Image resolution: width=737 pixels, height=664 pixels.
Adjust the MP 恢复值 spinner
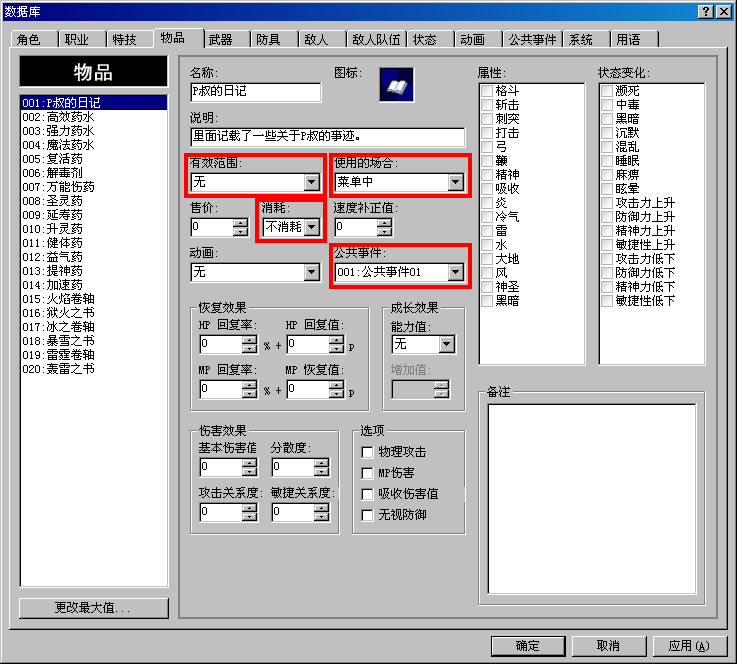(337, 389)
